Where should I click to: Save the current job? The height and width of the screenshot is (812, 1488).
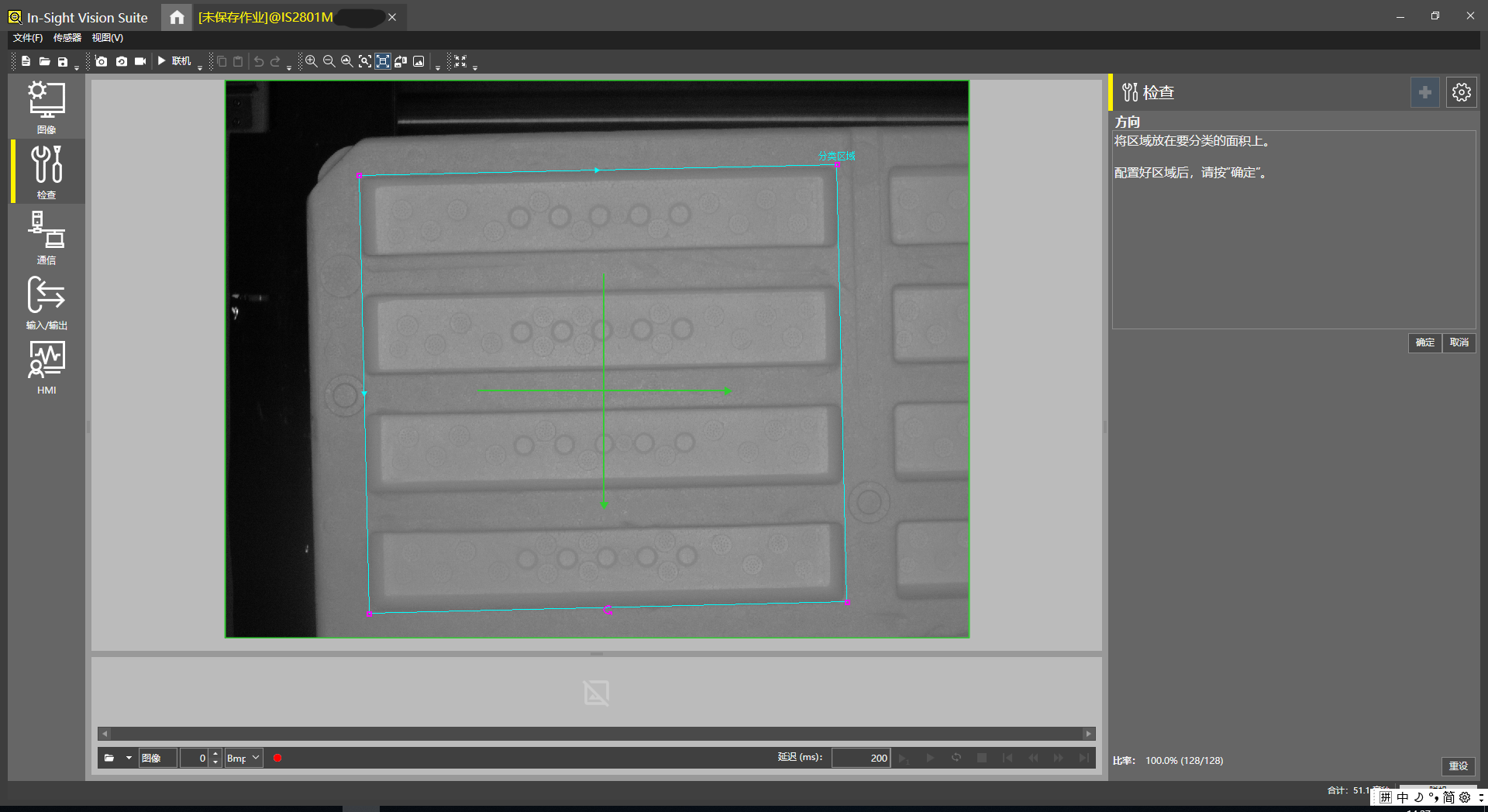pos(63,61)
